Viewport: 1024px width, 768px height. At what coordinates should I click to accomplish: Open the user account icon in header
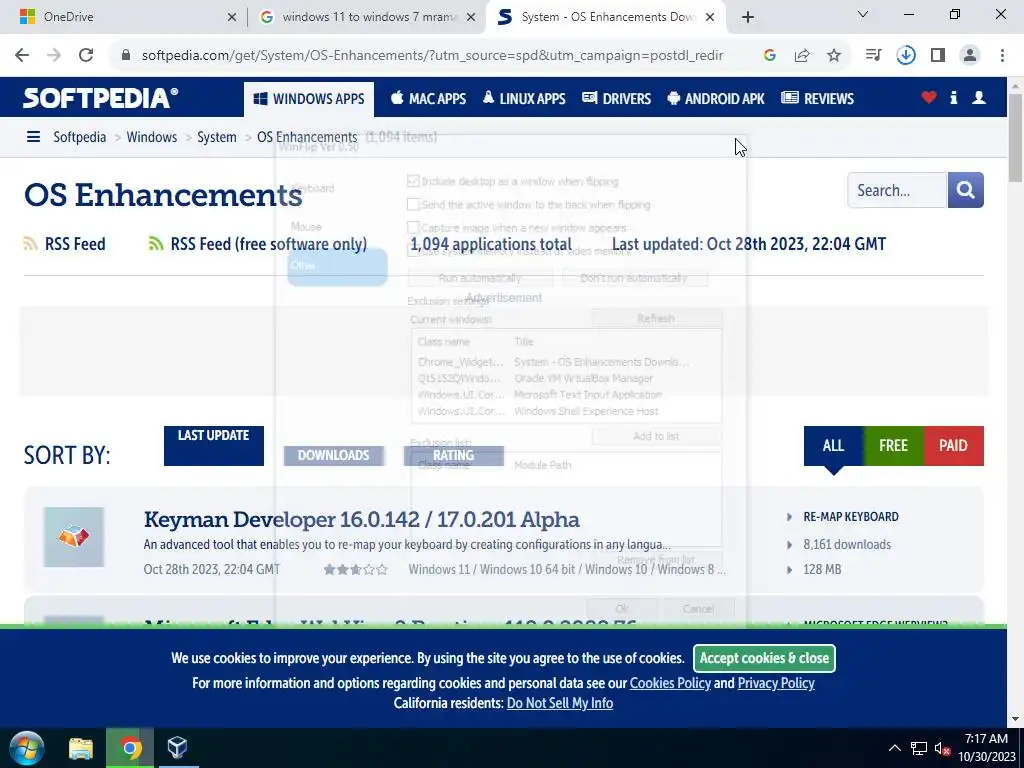pos(979,98)
